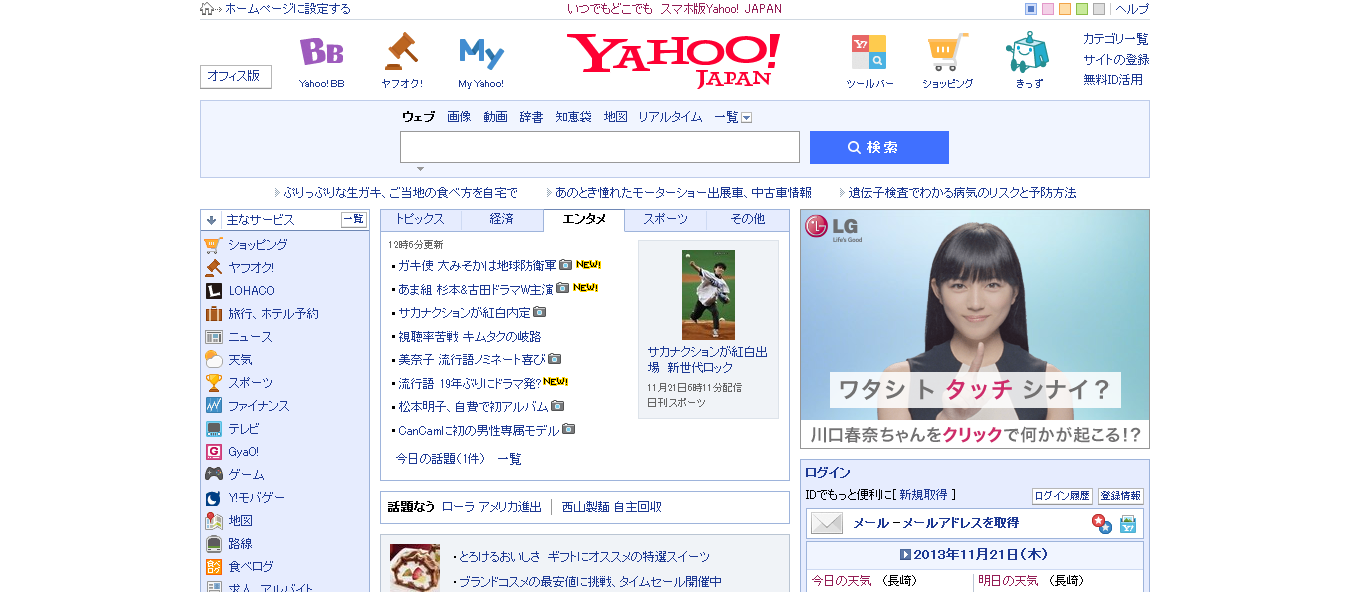Screen dimensions: 1349x592
Task: Select 画像 search category
Action: 459,117
